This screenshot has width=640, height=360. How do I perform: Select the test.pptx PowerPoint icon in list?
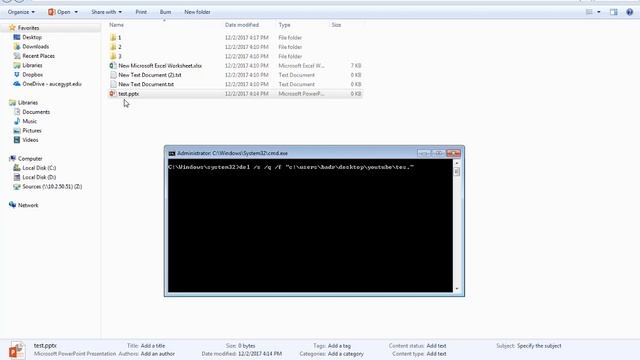113,94
